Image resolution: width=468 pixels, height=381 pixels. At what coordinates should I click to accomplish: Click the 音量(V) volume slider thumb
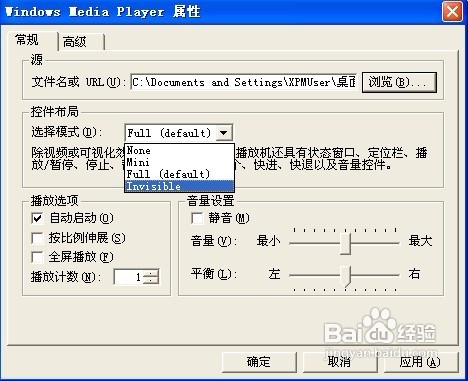pyautogui.click(x=346, y=243)
